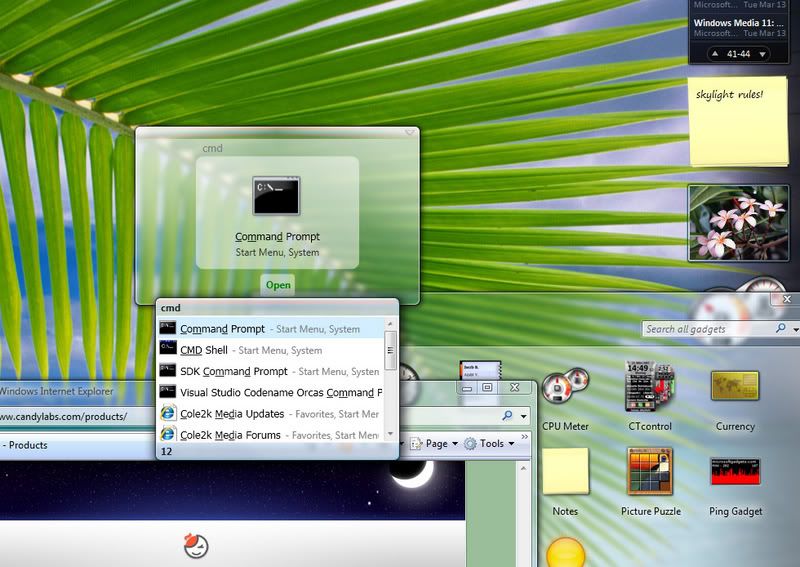This screenshot has width=800, height=567.
Task: Pick SDK Command Prompt result
Action: [x=270, y=371]
